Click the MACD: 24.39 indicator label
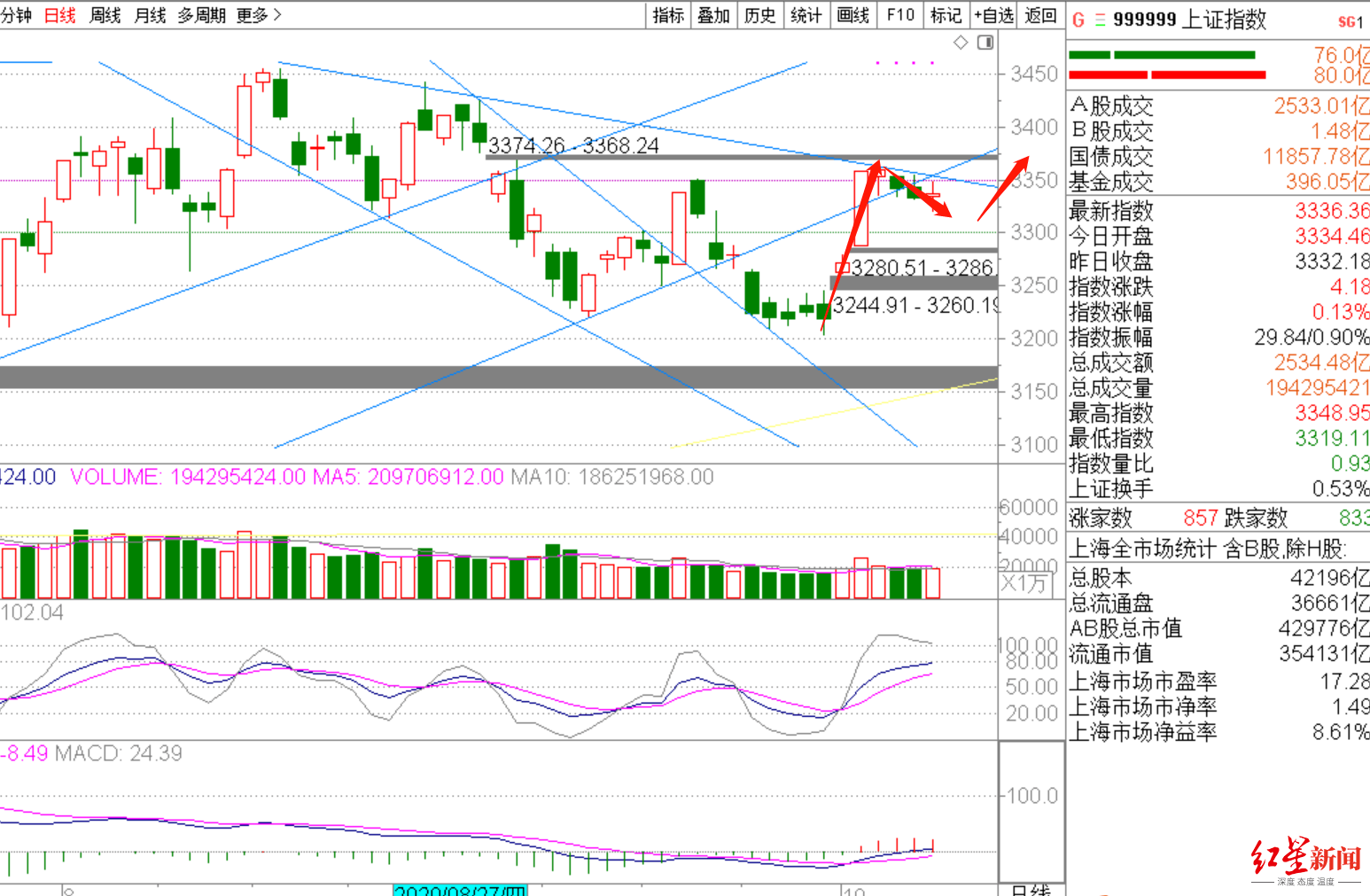This screenshot has width=1370, height=896. pyautogui.click(x=119, y=753)
